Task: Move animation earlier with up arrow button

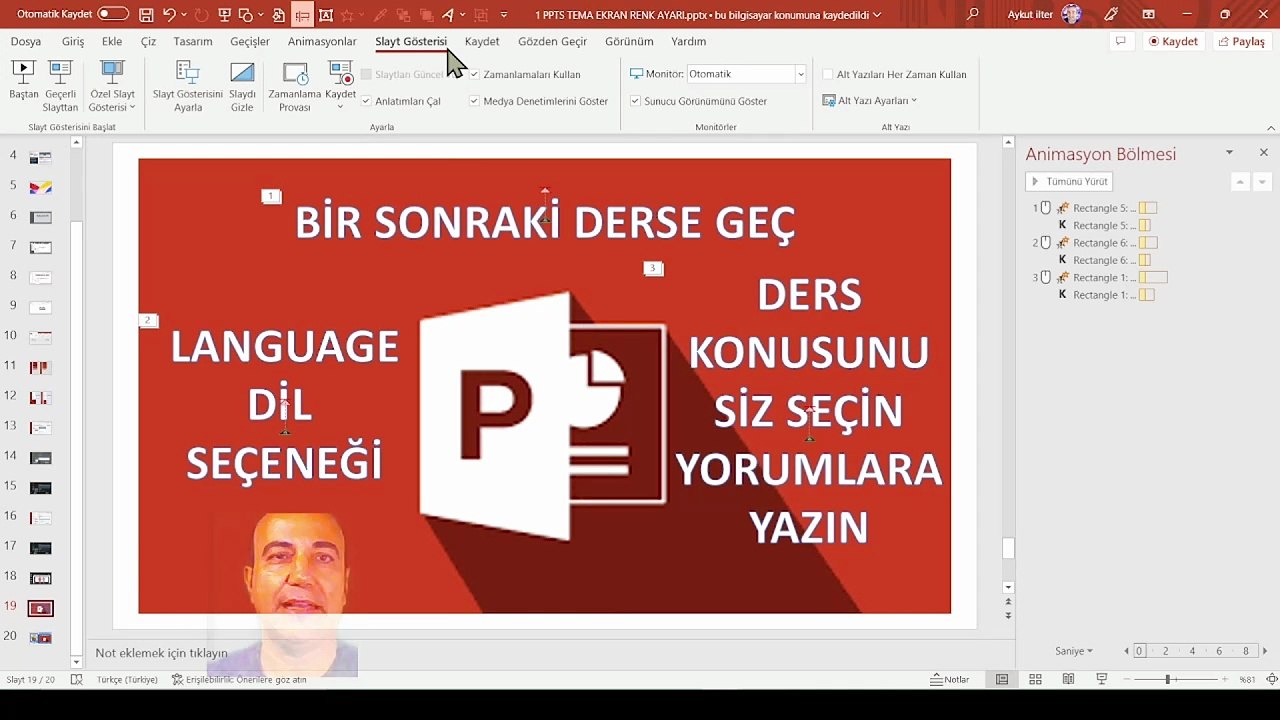Action: point(1240,182)
